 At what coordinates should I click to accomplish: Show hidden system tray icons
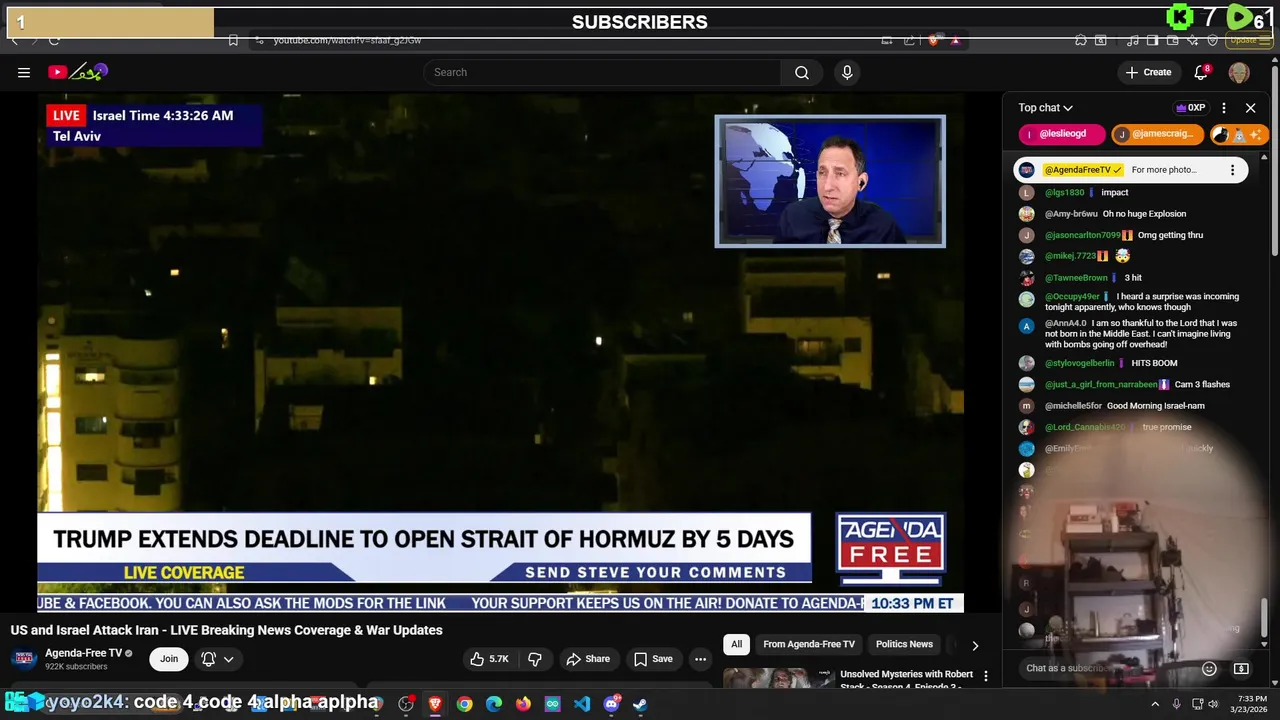tap(1156, 704)
